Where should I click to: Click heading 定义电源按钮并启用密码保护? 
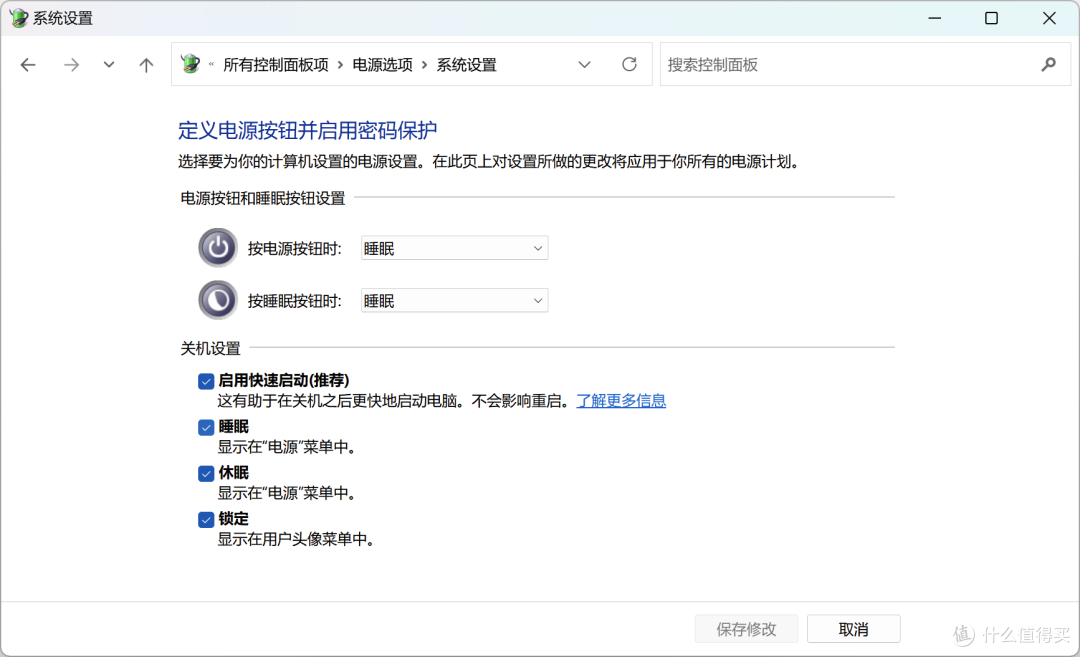(x=307, y=130)
